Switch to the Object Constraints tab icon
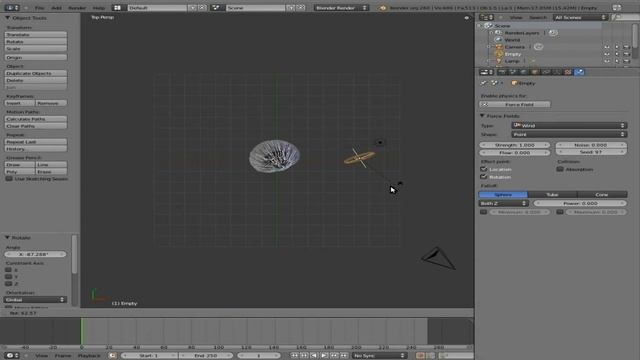This screenshot has height=360, width=640. [546, 72]
